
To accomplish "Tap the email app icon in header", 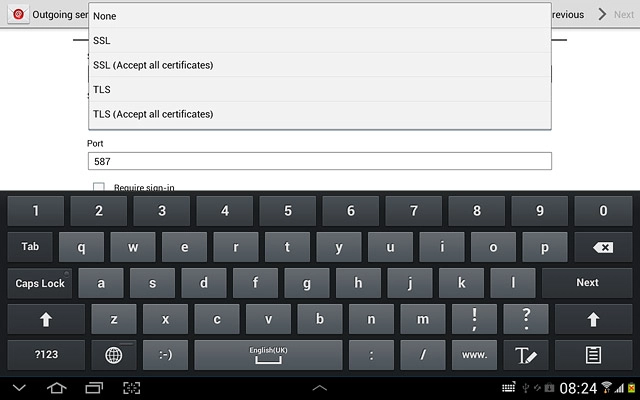I will coord(18,14).
